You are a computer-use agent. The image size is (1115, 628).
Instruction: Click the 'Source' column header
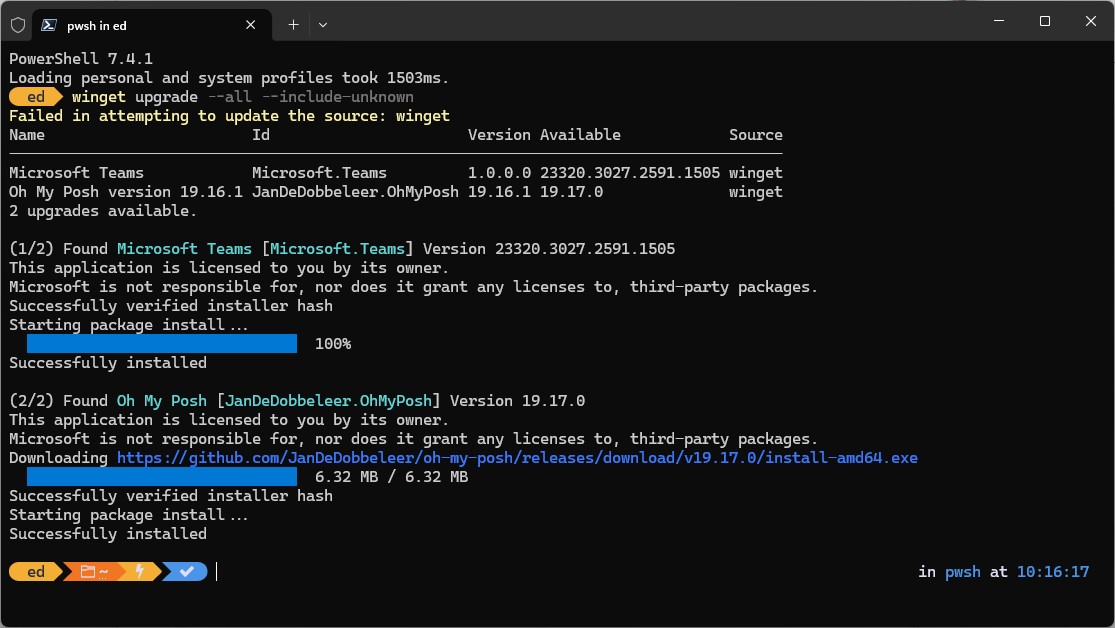[755, 135]
